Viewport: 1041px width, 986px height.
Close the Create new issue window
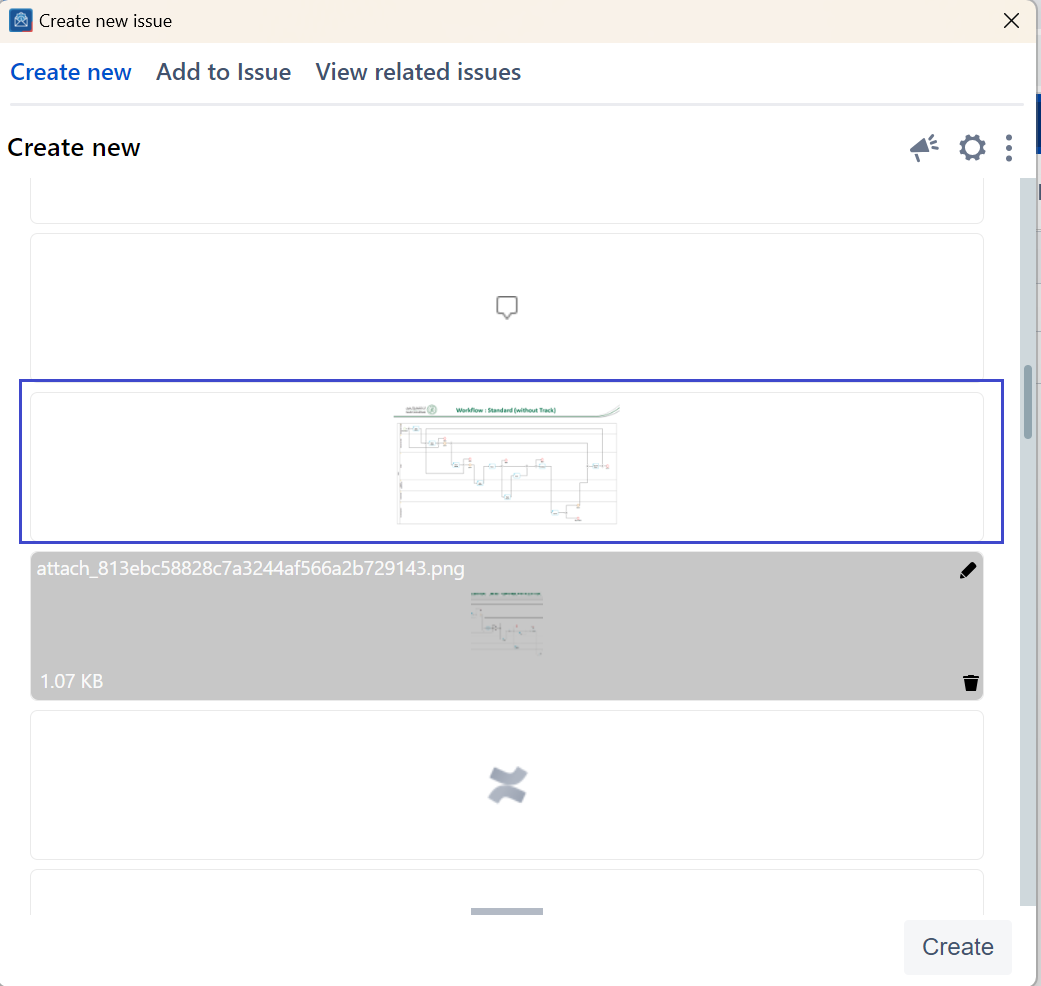click(x=1012, y=21)
